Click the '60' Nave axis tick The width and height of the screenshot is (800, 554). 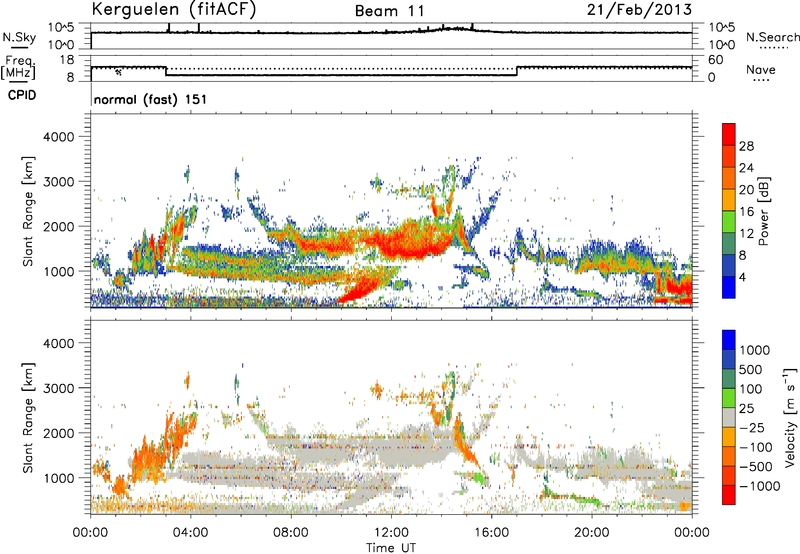(715, 60)
